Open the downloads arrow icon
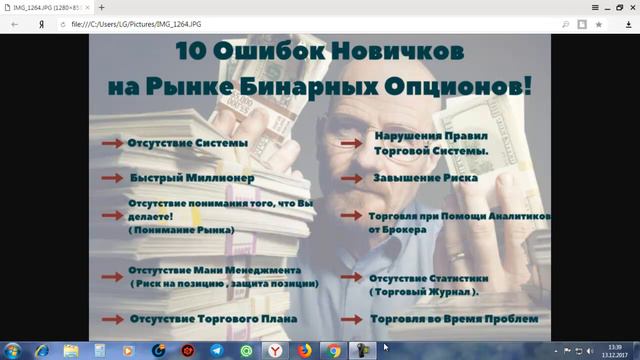The image size is (640, 360). tap(629, 24)
